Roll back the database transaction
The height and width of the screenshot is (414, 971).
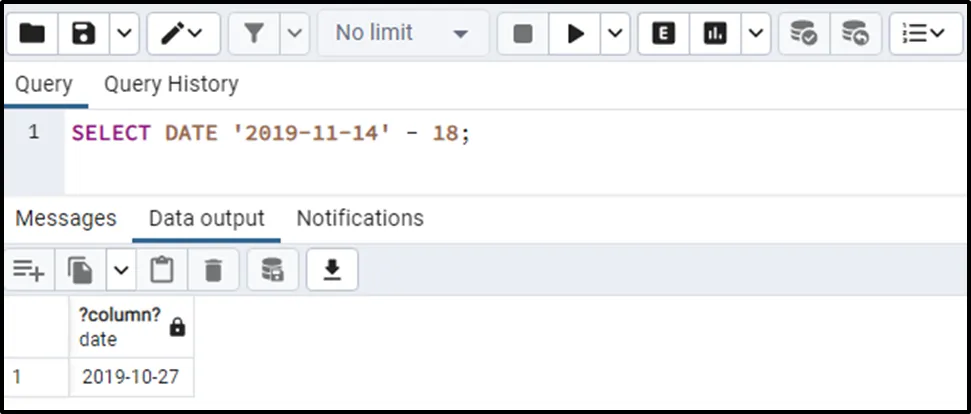click(854, 34)
